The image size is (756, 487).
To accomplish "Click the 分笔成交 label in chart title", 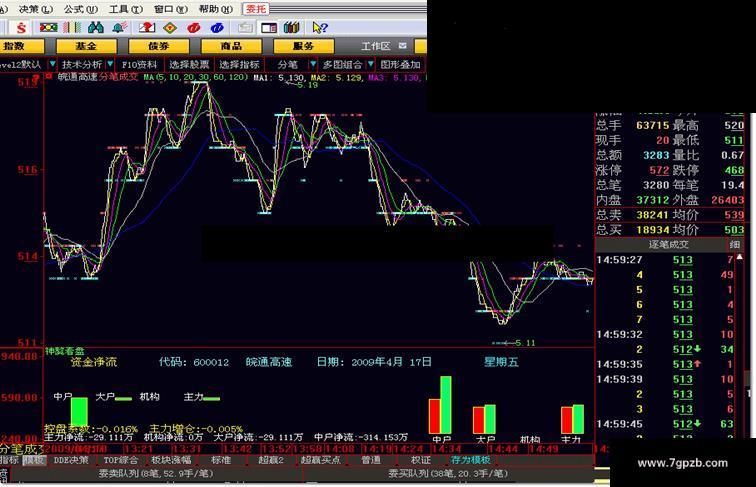I will click(x=119, y=76).
